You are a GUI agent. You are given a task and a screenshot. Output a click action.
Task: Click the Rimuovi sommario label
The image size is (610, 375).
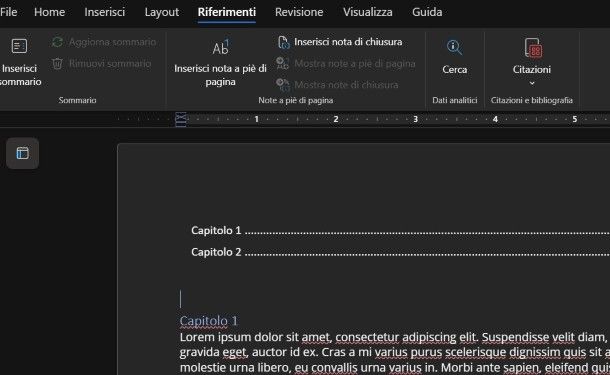point(110,63)
